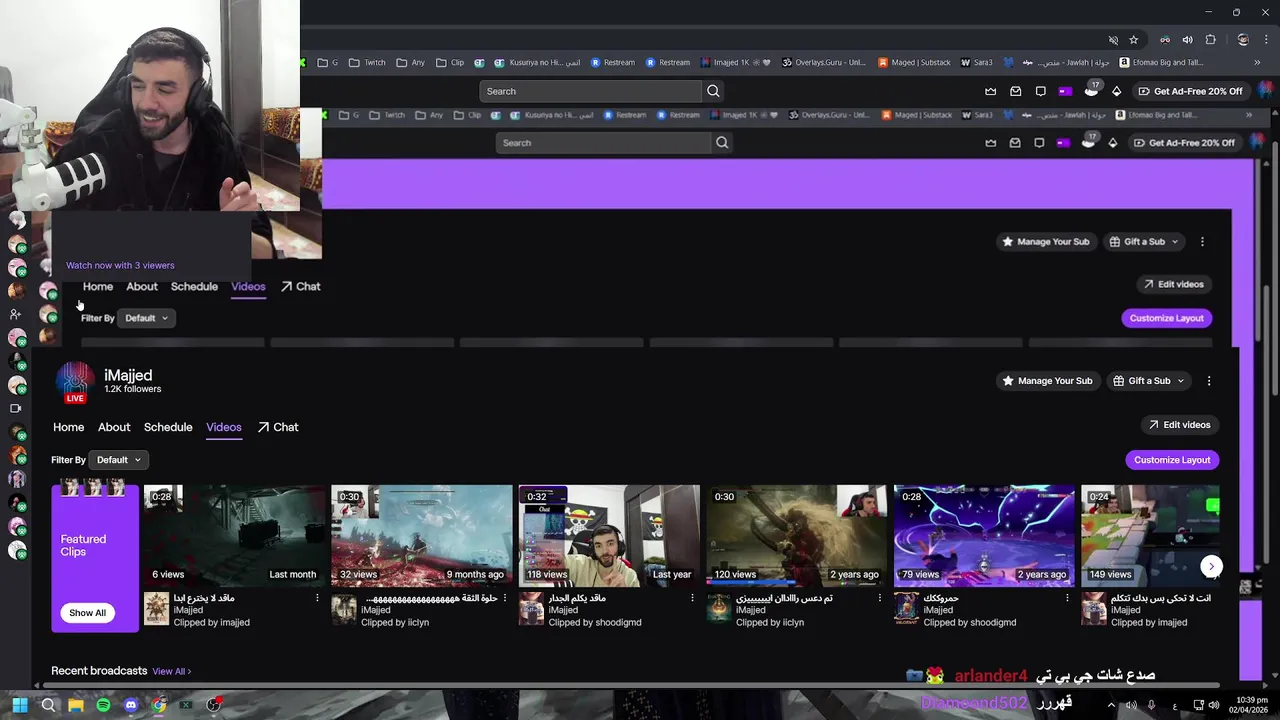Viewport: 1280px width, 720px height.
Task: Open Kusuriya no Hi... bookmark in main browser
Action: (537, 62)
